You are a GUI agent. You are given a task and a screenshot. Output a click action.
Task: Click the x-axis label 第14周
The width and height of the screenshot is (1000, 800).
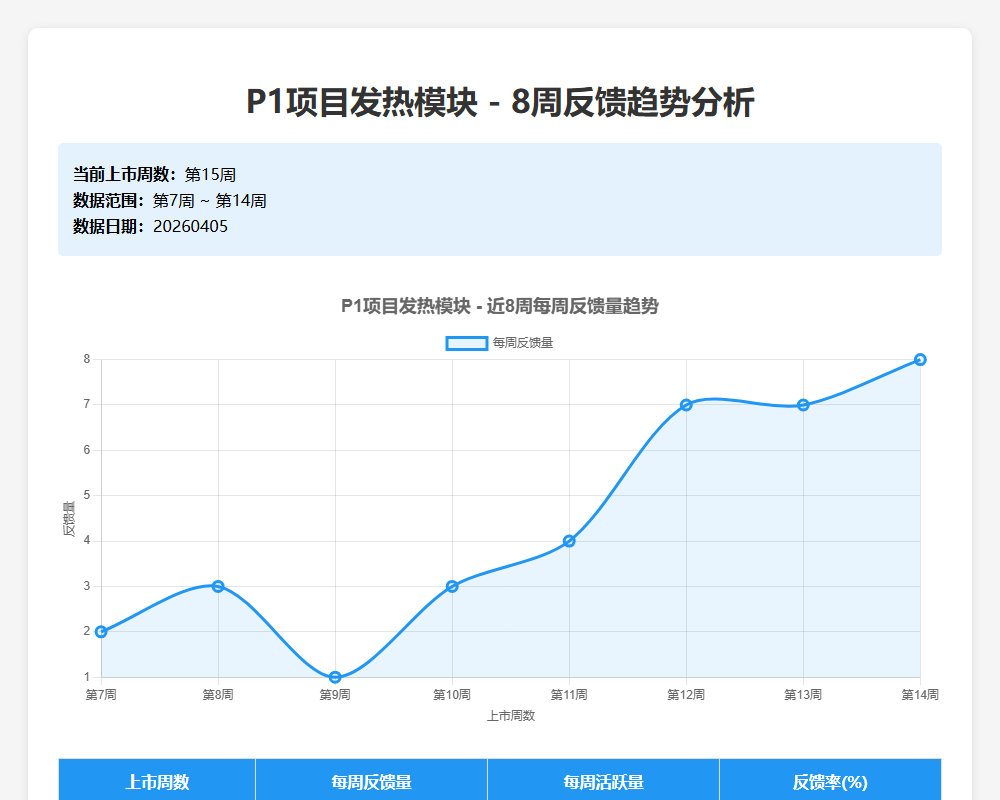[920, 695]
